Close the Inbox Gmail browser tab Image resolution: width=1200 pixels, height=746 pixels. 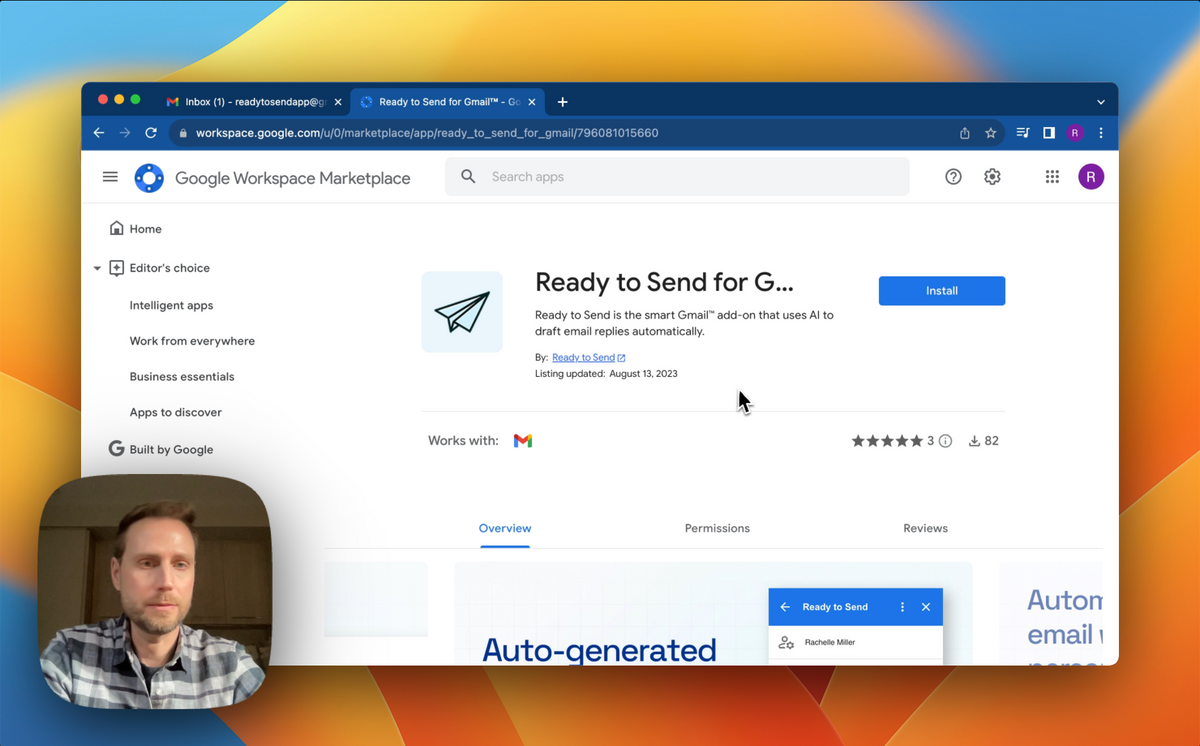point(338,102)
